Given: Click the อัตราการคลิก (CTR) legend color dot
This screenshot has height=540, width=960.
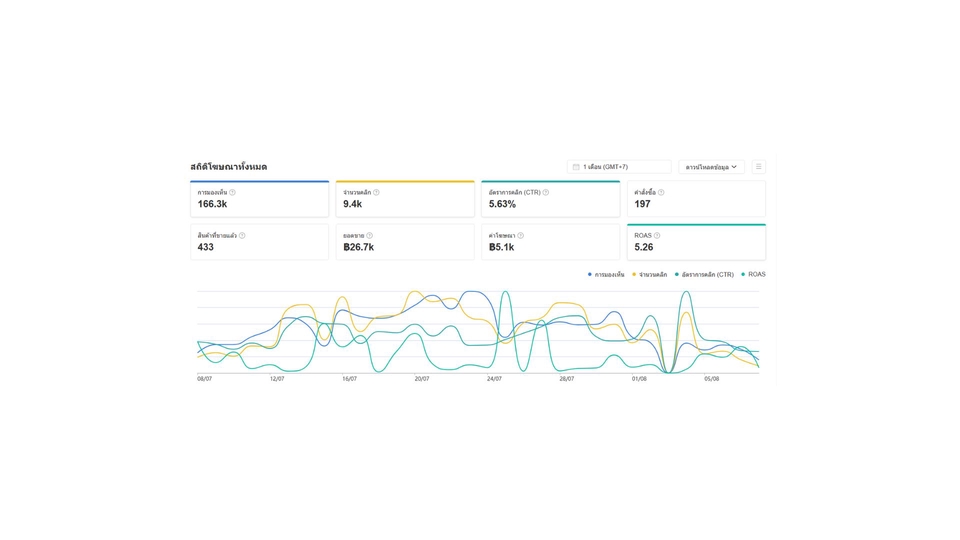Looking at the screenshot, I should point(677,274).
